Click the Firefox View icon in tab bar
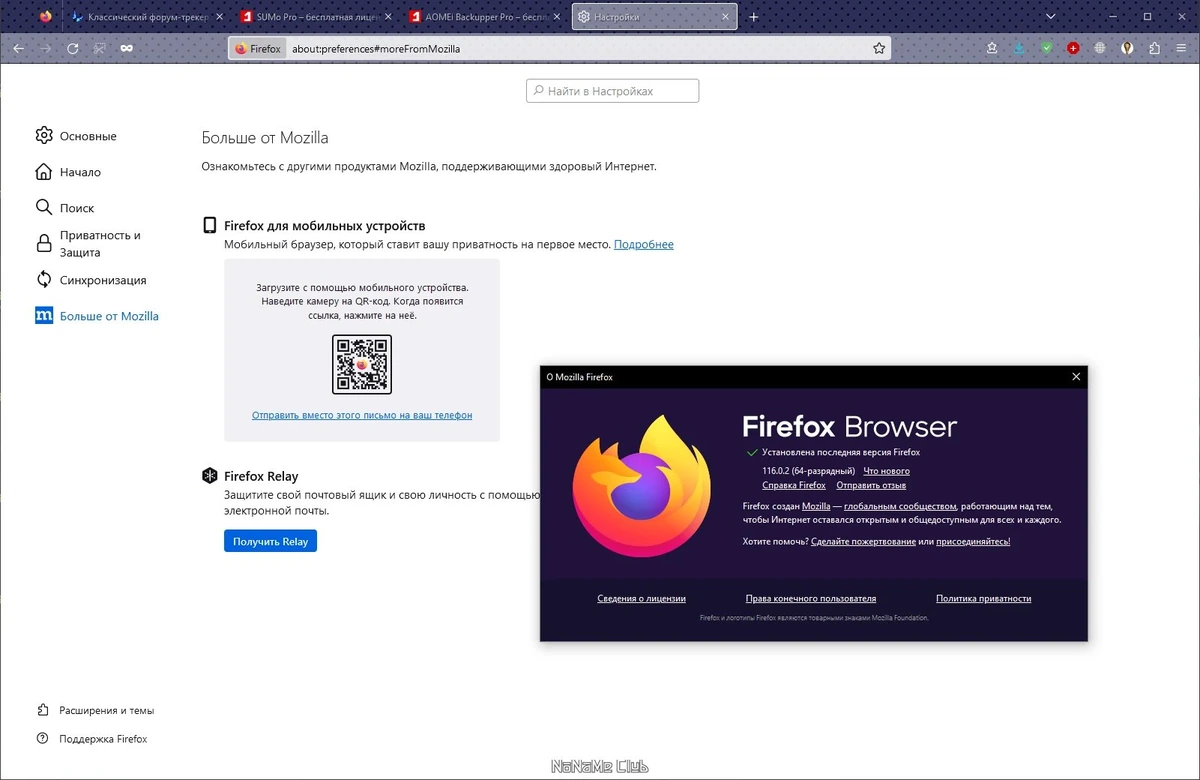This screenshot has height=780, width=1200. pos(45,17)
